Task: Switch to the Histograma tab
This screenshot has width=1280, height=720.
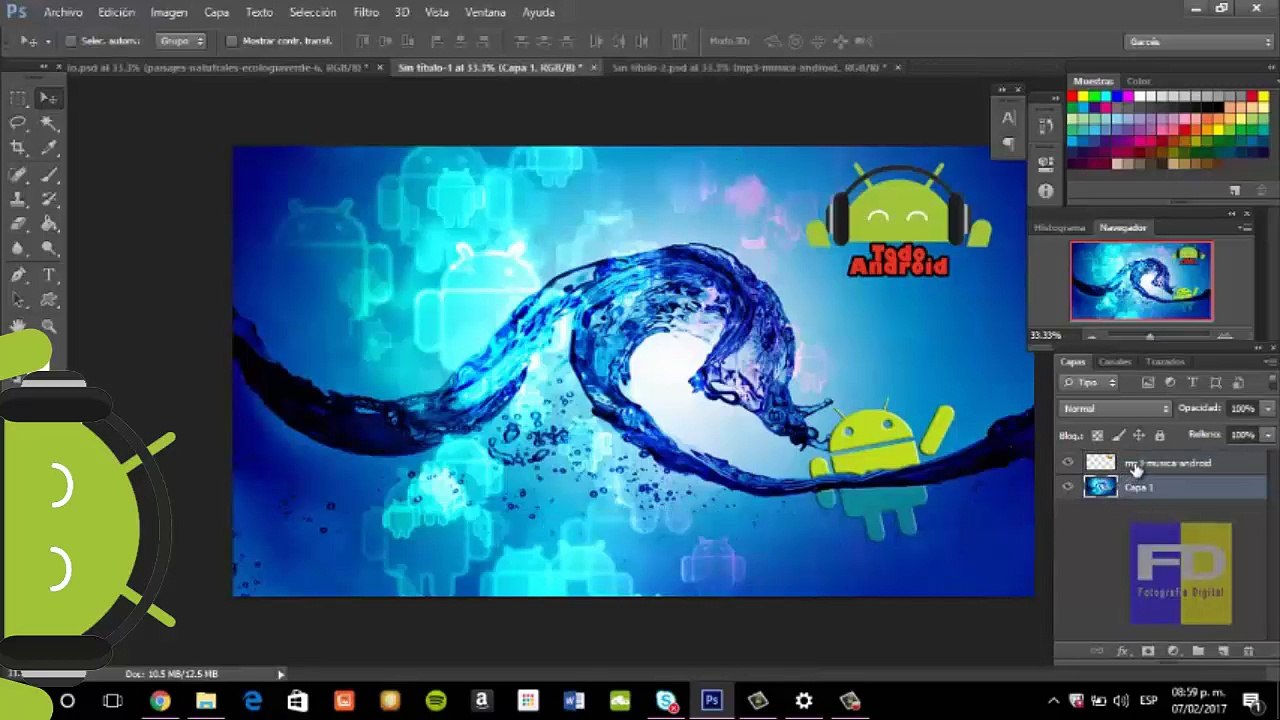Action: pyautogui.click(x=1060, y=228)
